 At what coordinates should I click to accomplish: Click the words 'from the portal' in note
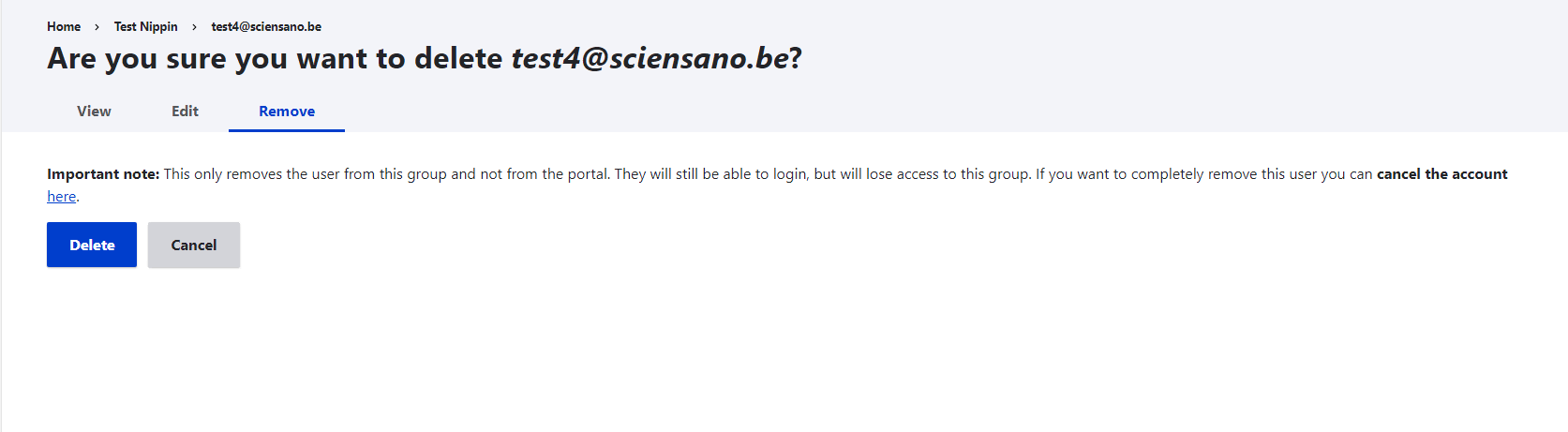558,174
